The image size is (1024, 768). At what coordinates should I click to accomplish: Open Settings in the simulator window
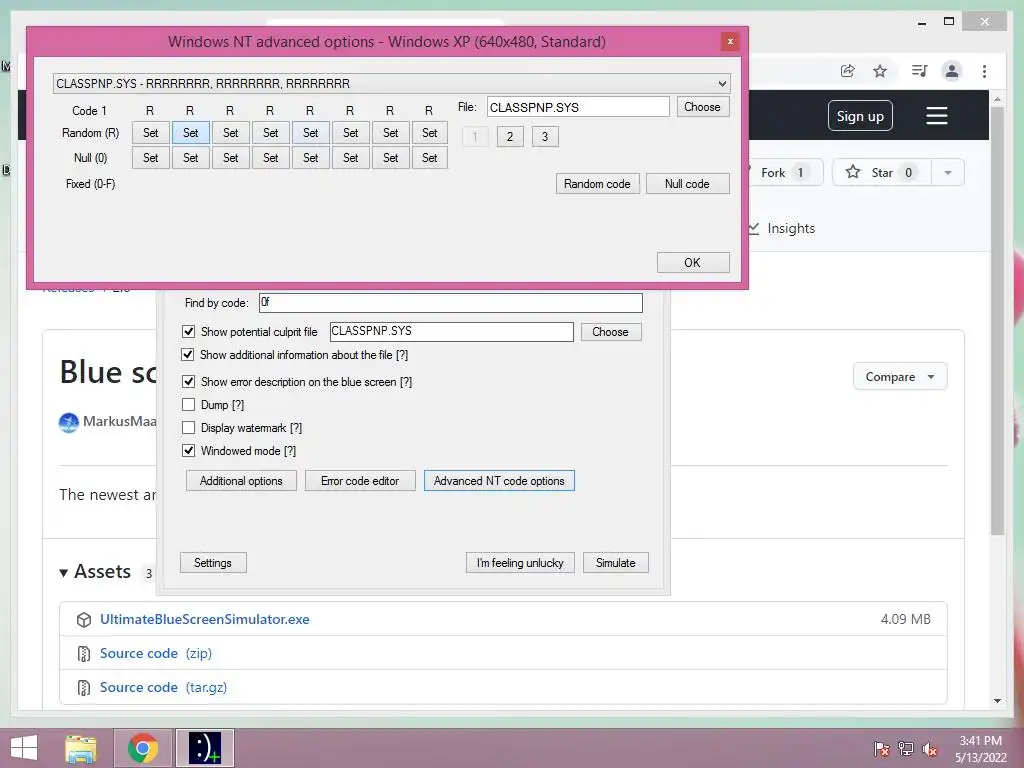[213, 563]
